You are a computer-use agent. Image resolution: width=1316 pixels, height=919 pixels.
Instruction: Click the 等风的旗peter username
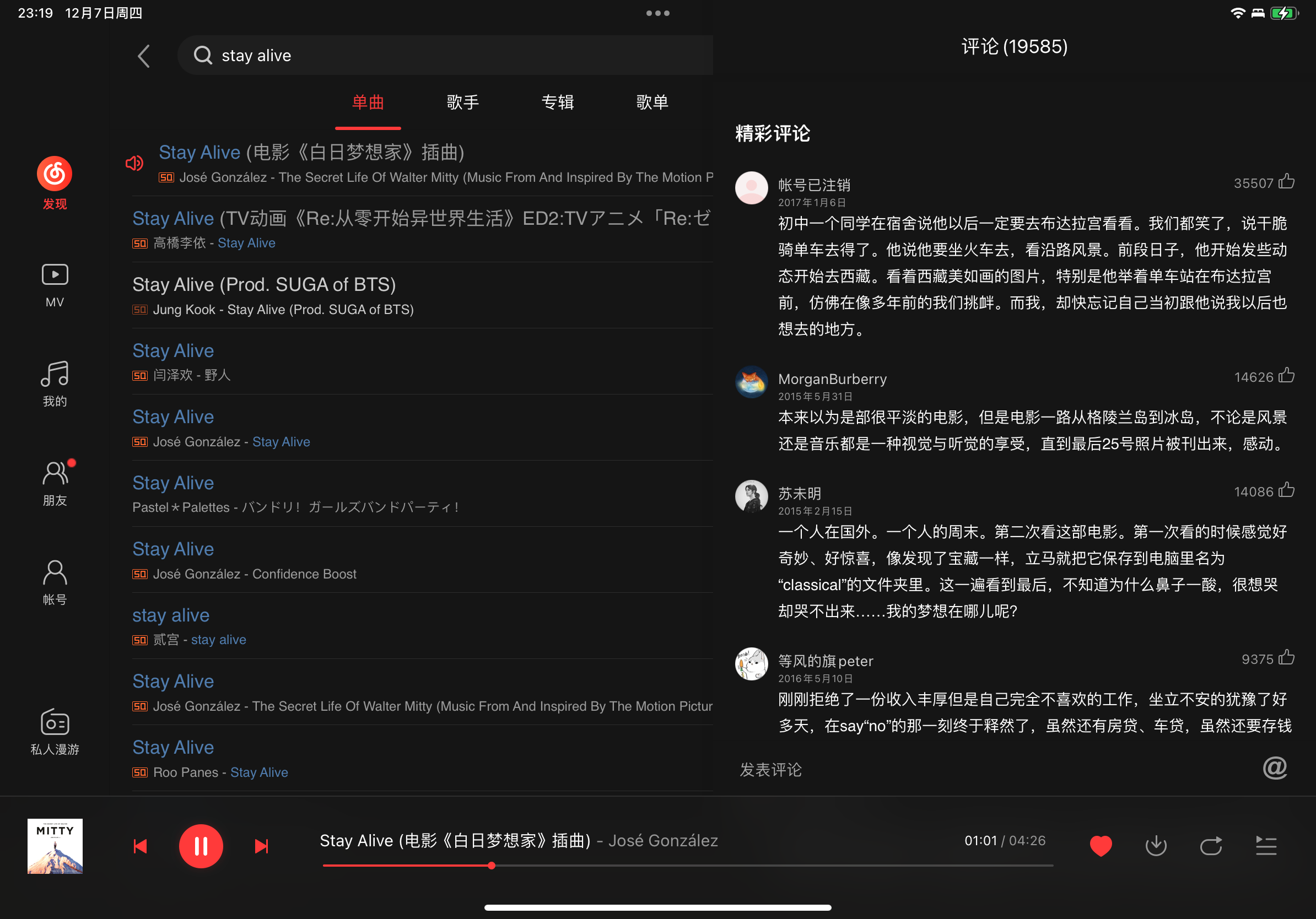click(x=826, y=661)
